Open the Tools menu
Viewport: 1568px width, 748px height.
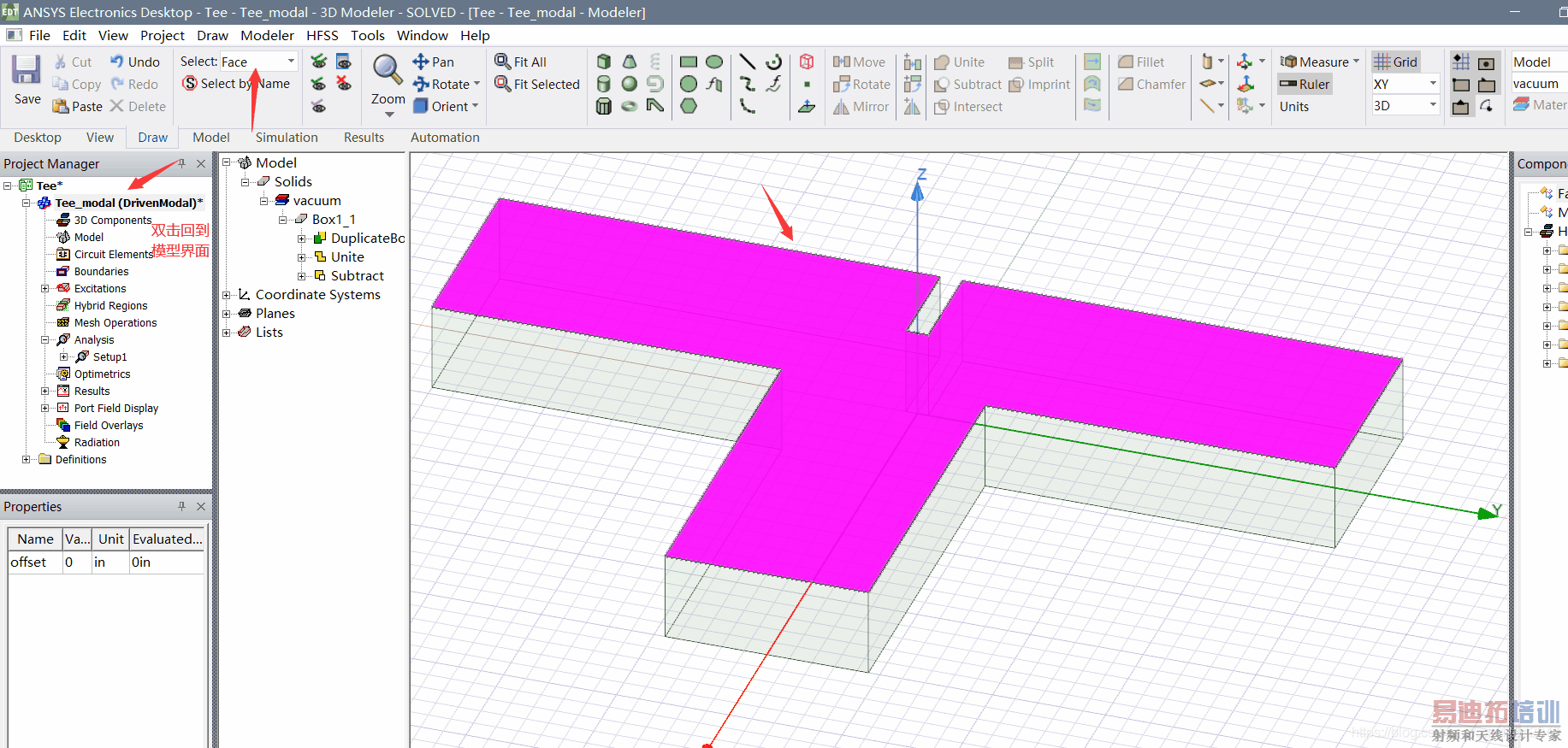pos(368,35)
